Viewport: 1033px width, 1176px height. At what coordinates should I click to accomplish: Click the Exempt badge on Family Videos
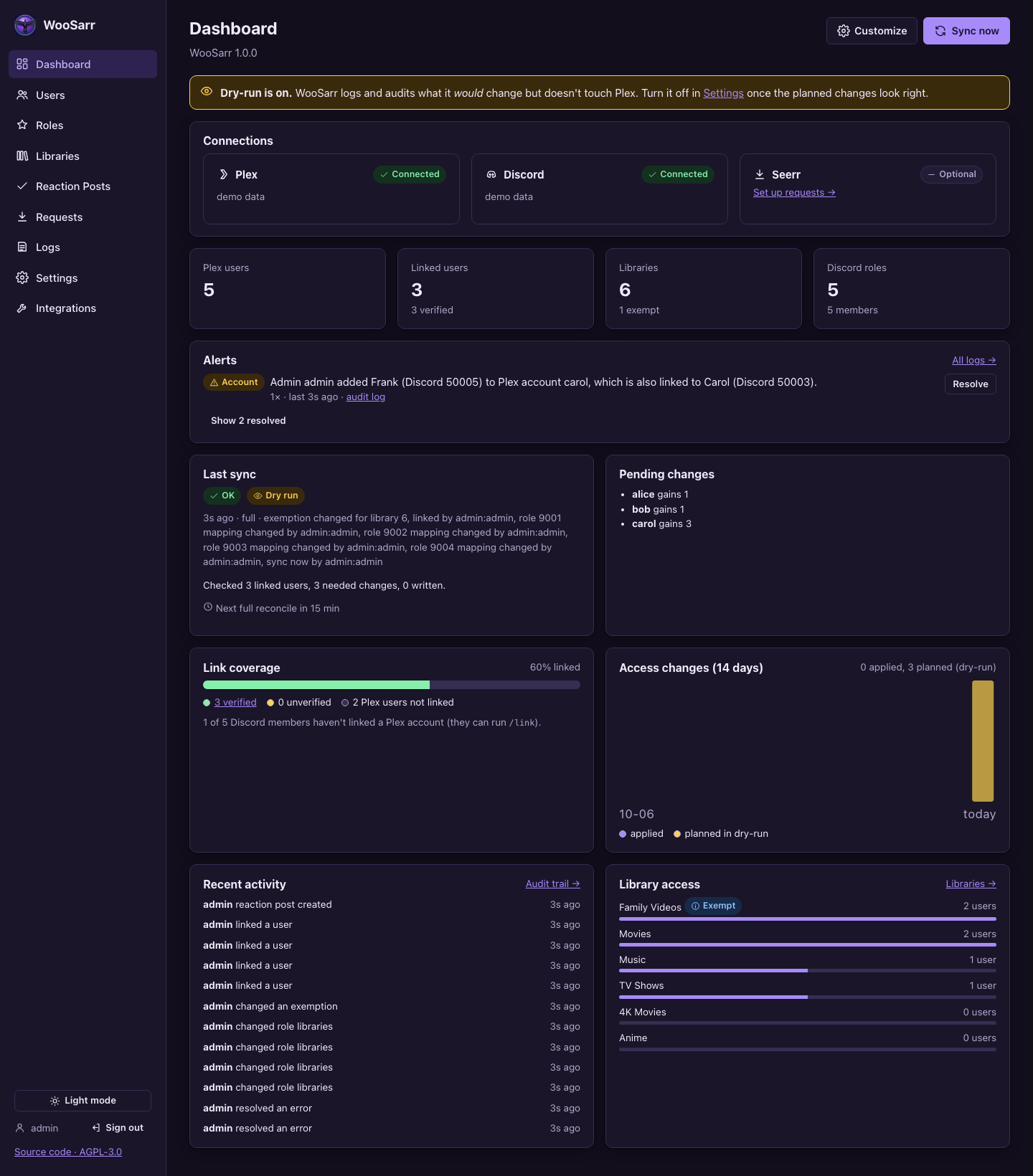(x=713, y=906)
